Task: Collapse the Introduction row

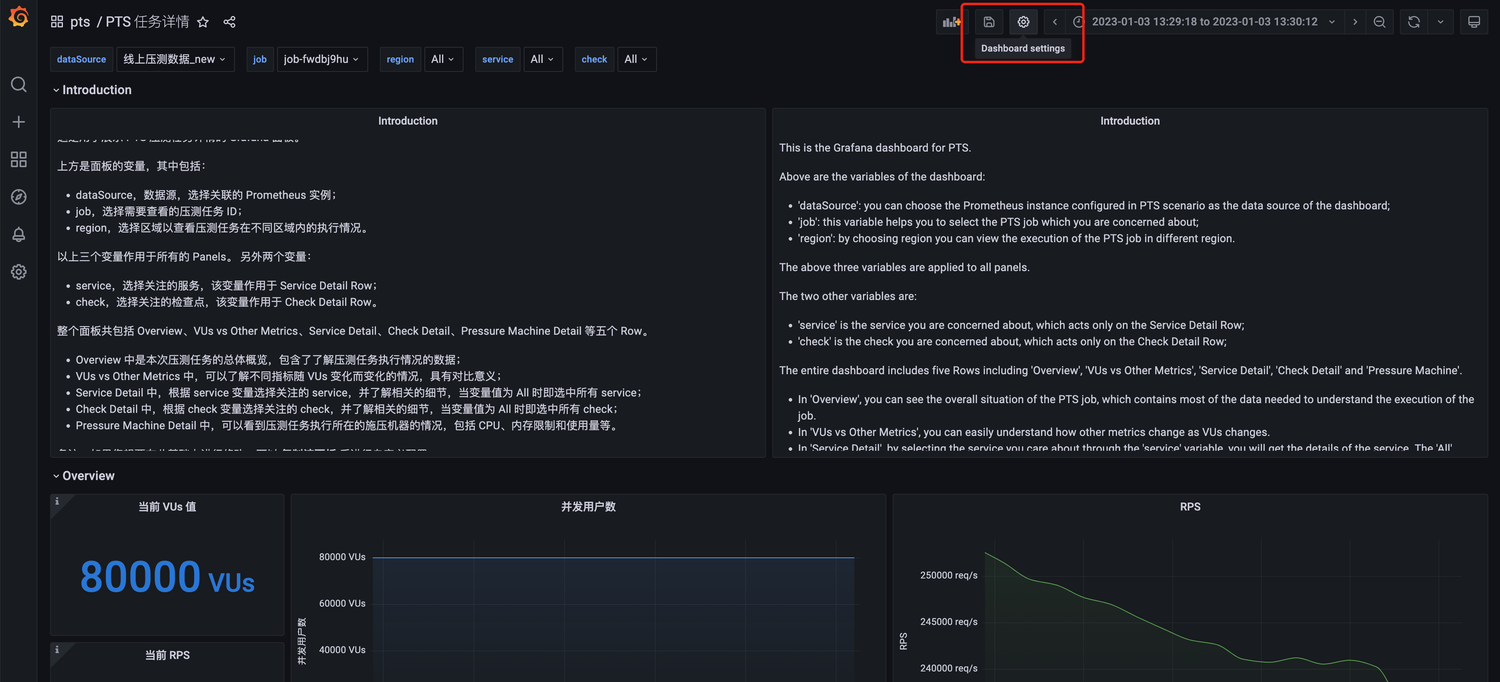Action: tap(91, 90)
